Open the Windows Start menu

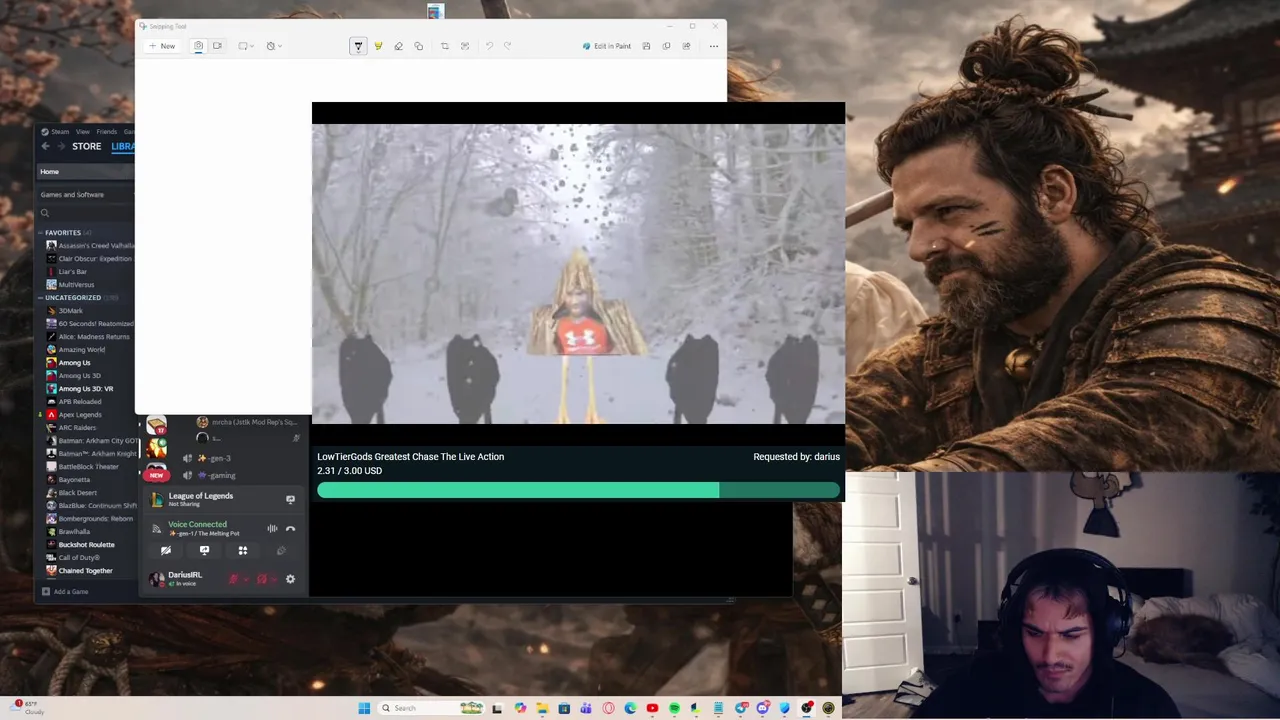coord(365,708)
